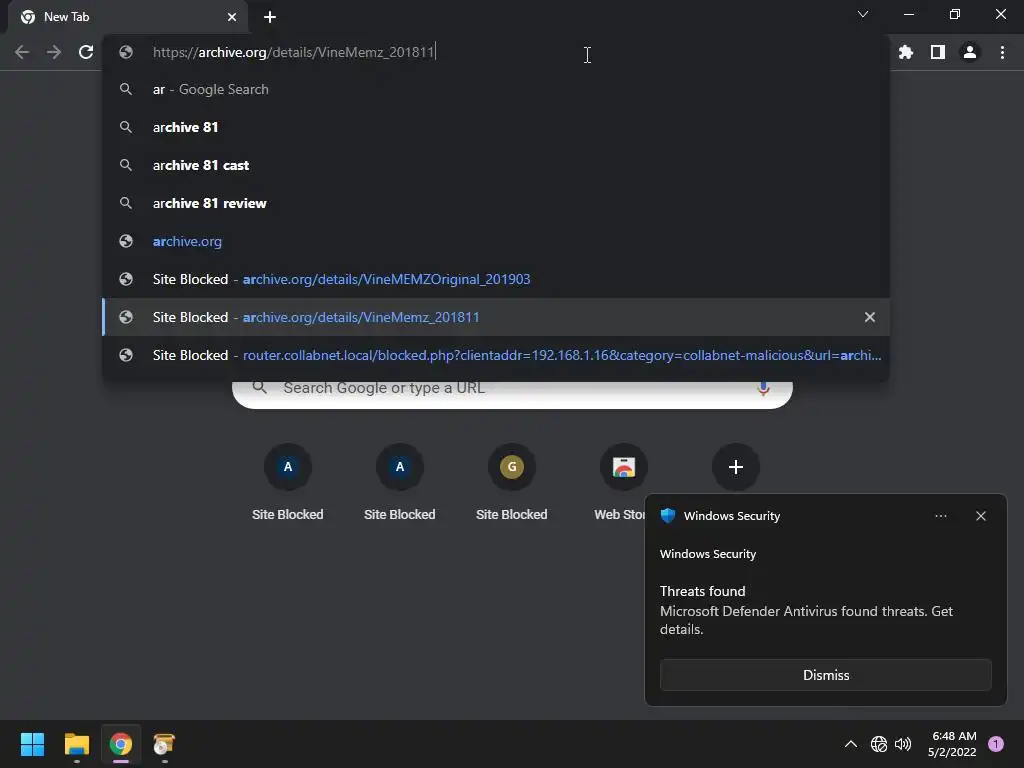
Task: Choose the 'archive 81 review' suggestion
Action: pos(496,203)
